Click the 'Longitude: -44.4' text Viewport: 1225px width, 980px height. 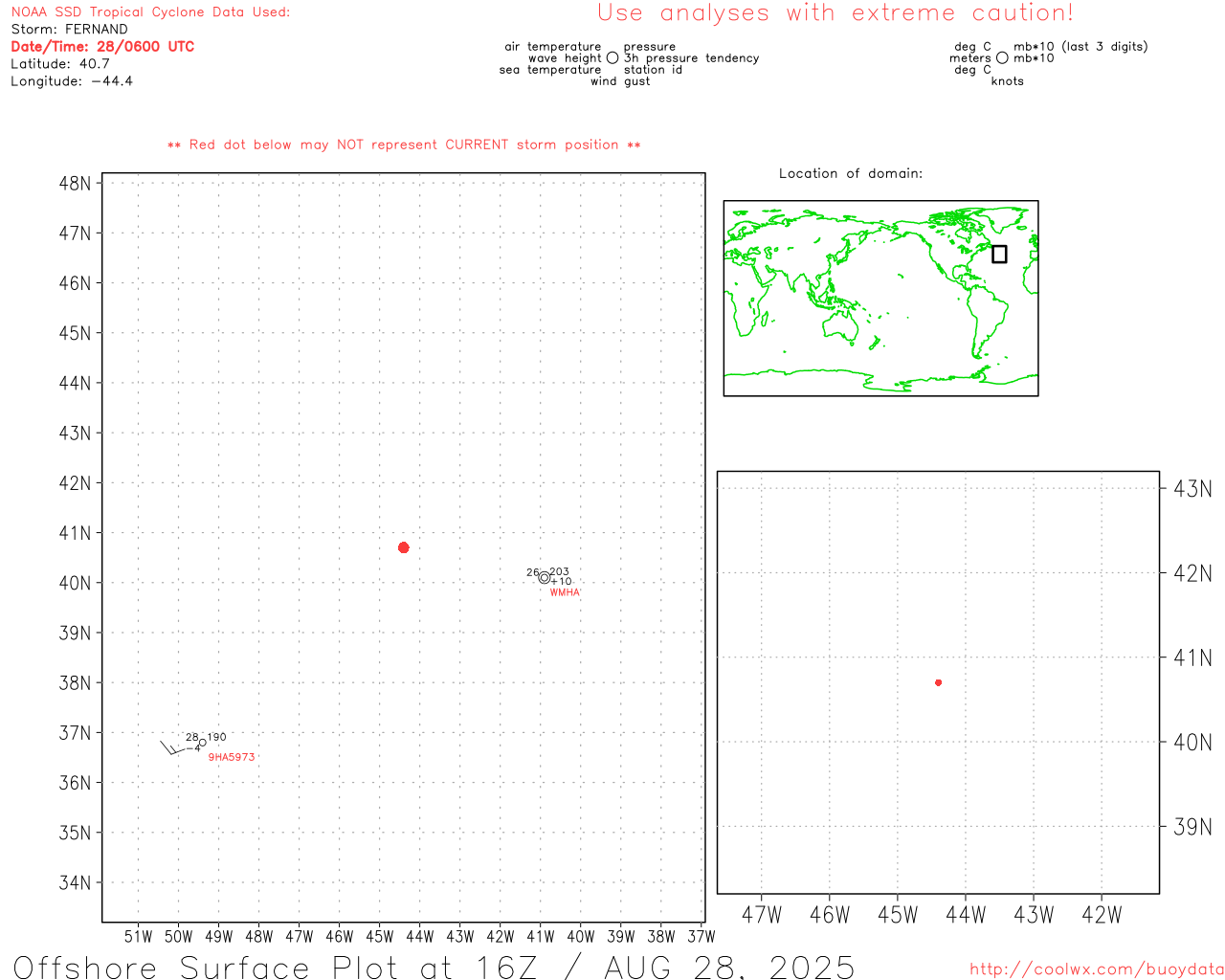[x=72, y=81]
